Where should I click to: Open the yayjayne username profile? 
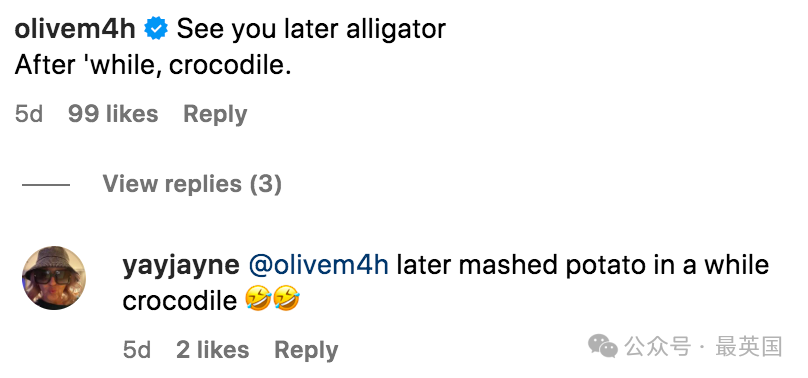coord(181,266)
